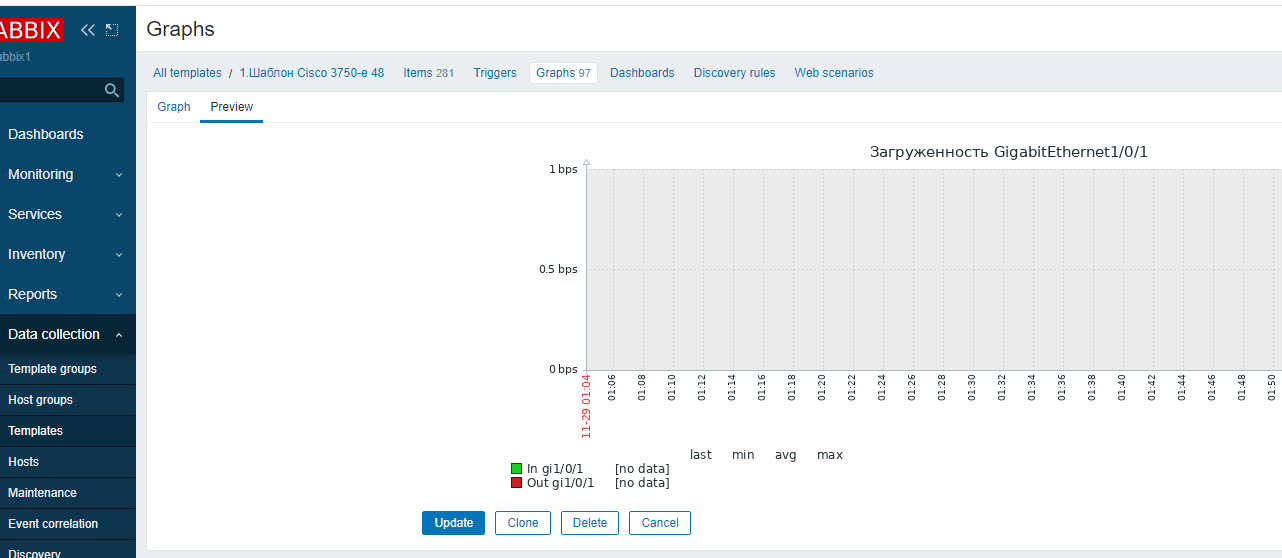Click the Reports chevron arrow

pyautogui.click(x=119, y=295)
